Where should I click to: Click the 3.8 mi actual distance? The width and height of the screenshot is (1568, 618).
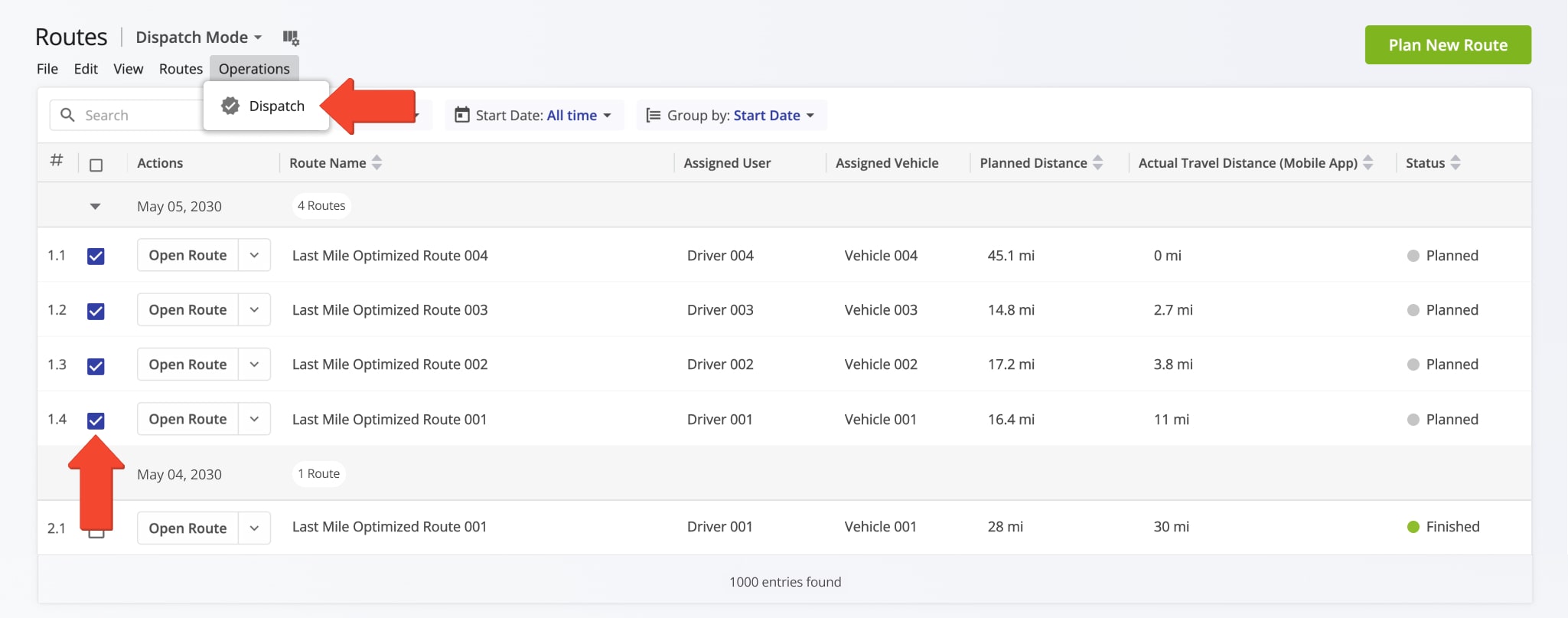coord(1173,365)
